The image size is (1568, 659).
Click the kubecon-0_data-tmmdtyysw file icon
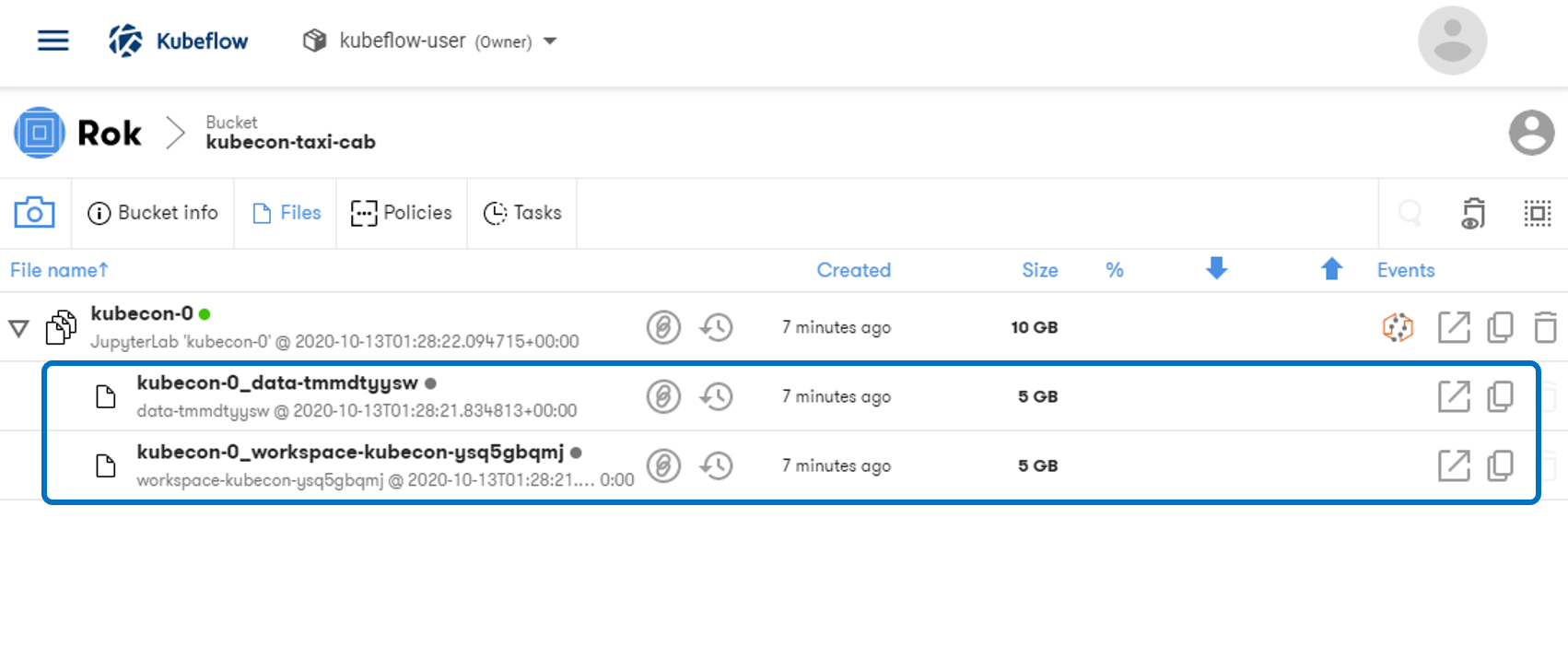pyautogui.click(x=106, y=397)
